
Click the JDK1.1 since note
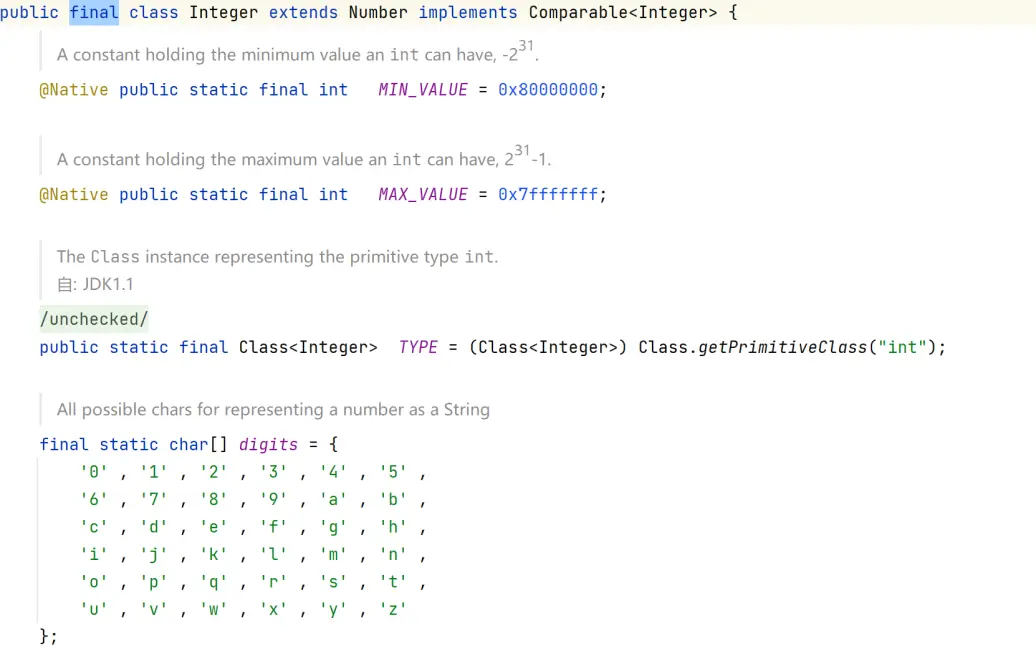[x=107, y=284]
